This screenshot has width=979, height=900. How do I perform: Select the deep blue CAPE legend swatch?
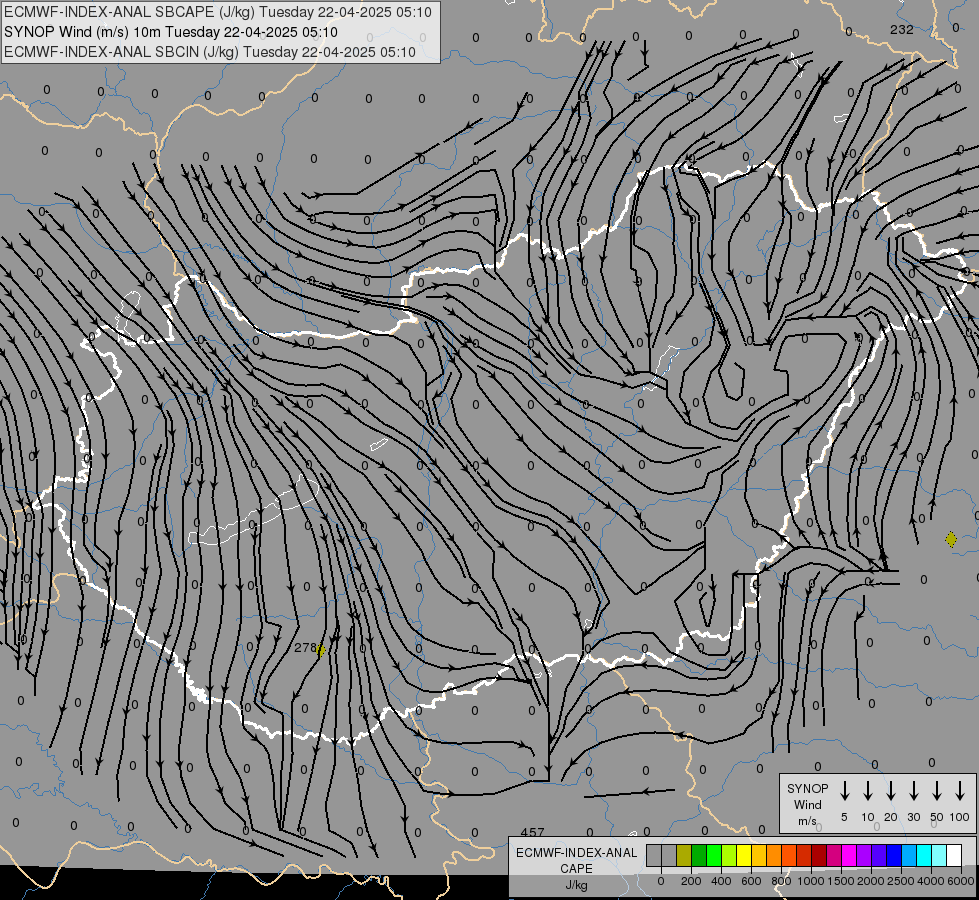[x=893, y=855]
